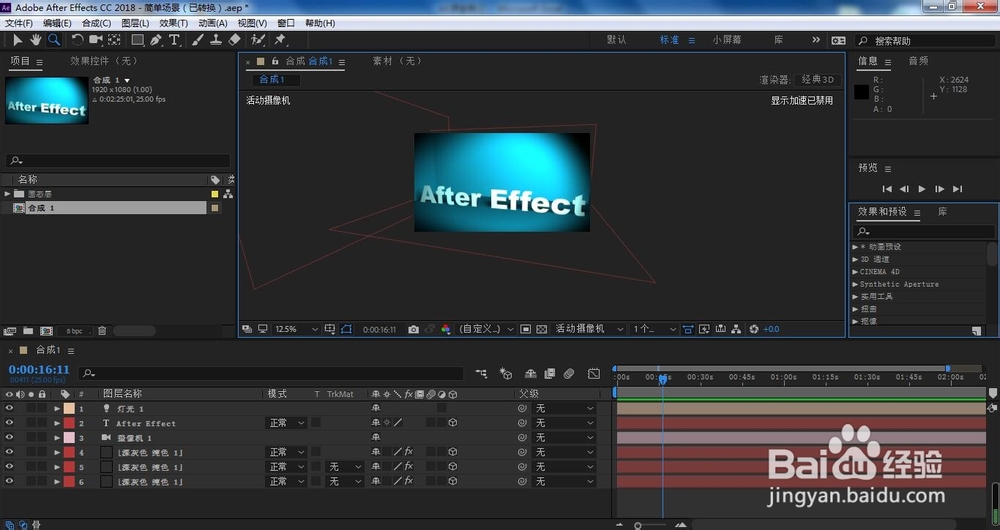
Task: Select the Selection arrow tool
Action: click(x=17, y=40)
